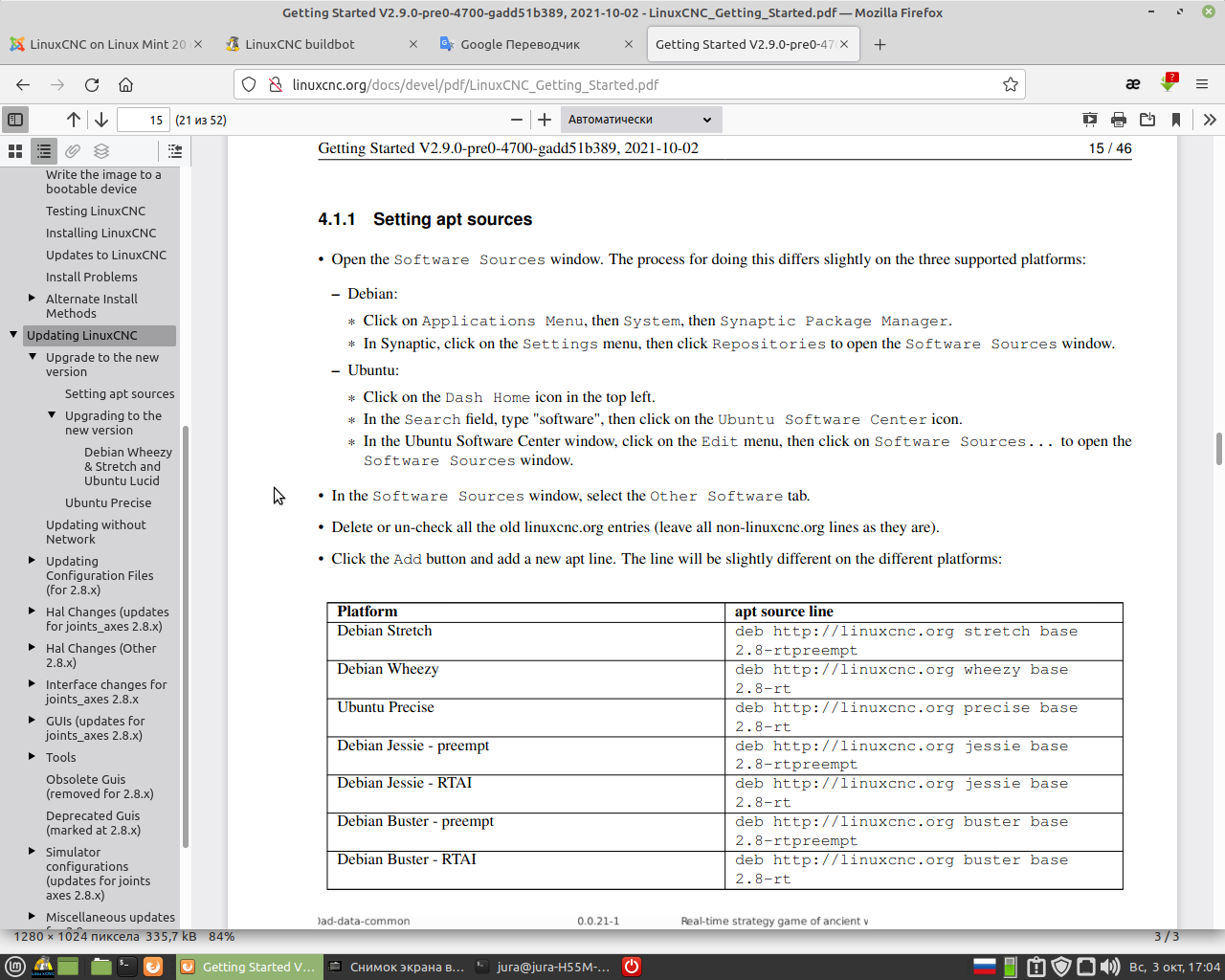The height and width of the screenshot is (980, 1225).
Task: Open the Firefox home page
Action: 125,84
